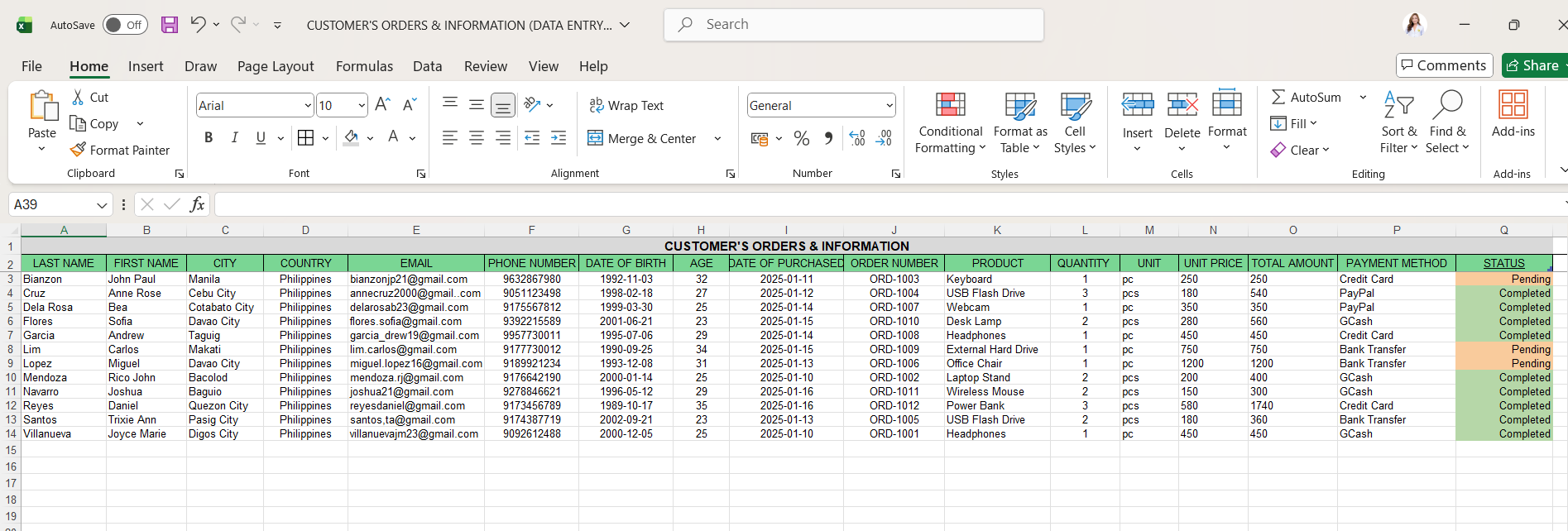Expand the font size dropdown

point(362,105)
